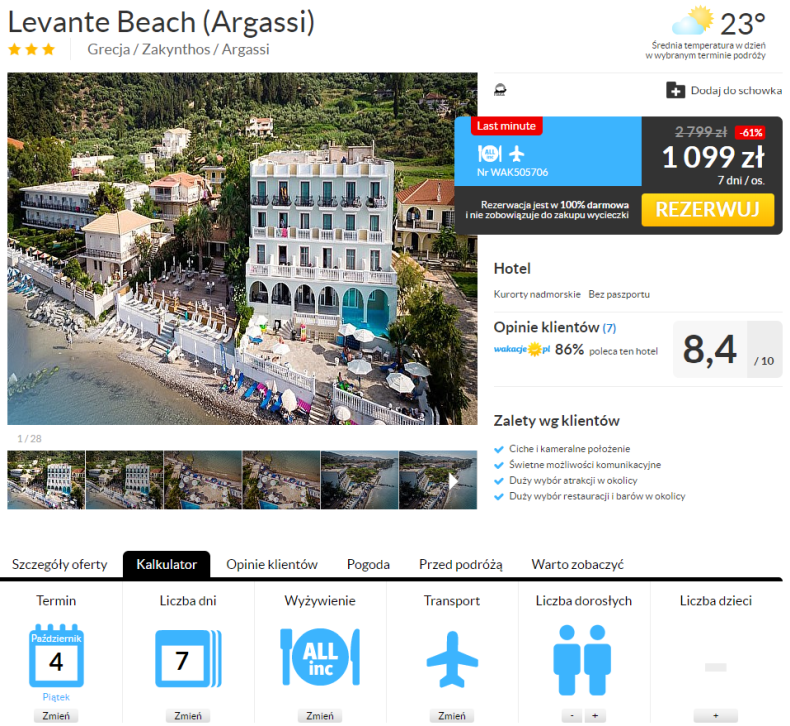Viewport: 790px width, 726px height.
Task: Decrease number of adults with minus
Action: pos(572,716)
